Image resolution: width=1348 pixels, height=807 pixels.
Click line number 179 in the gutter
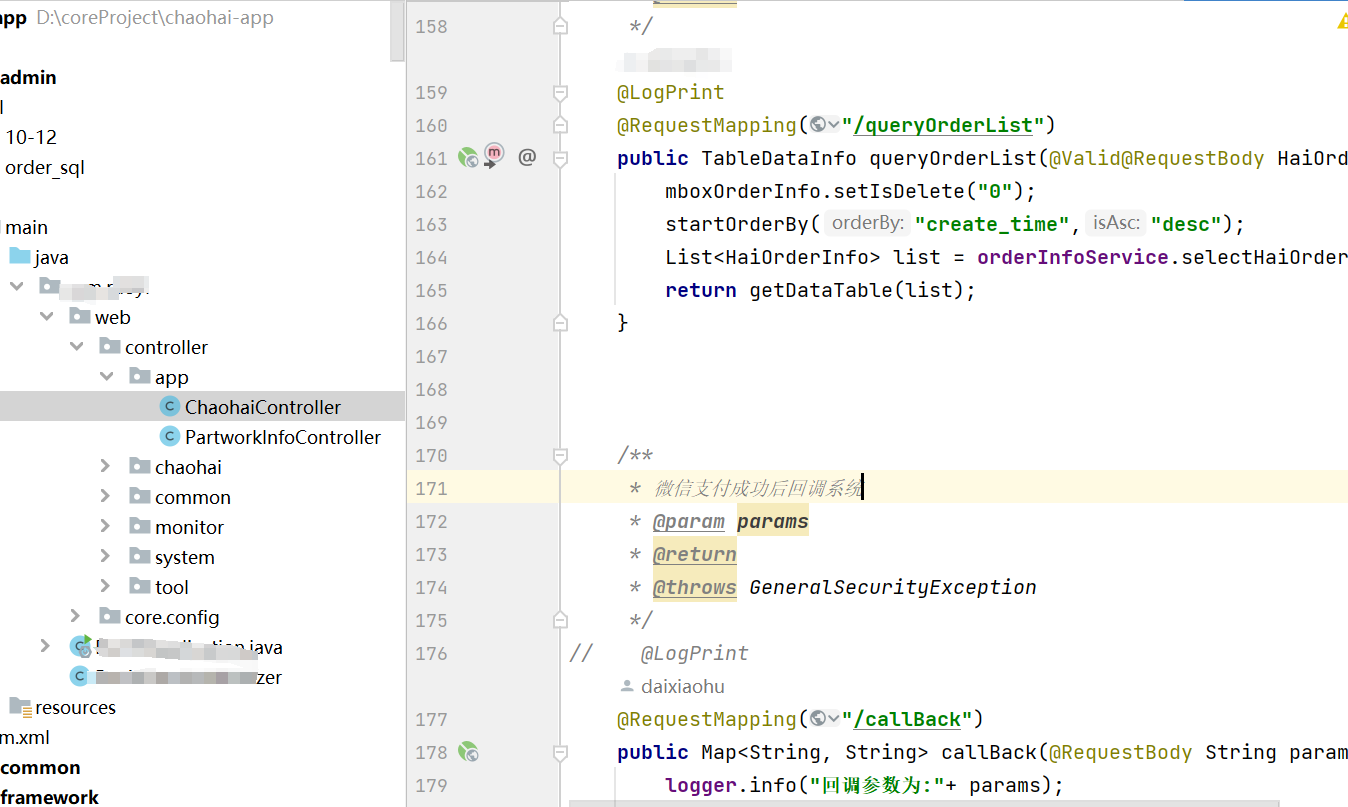click(431, 785)
